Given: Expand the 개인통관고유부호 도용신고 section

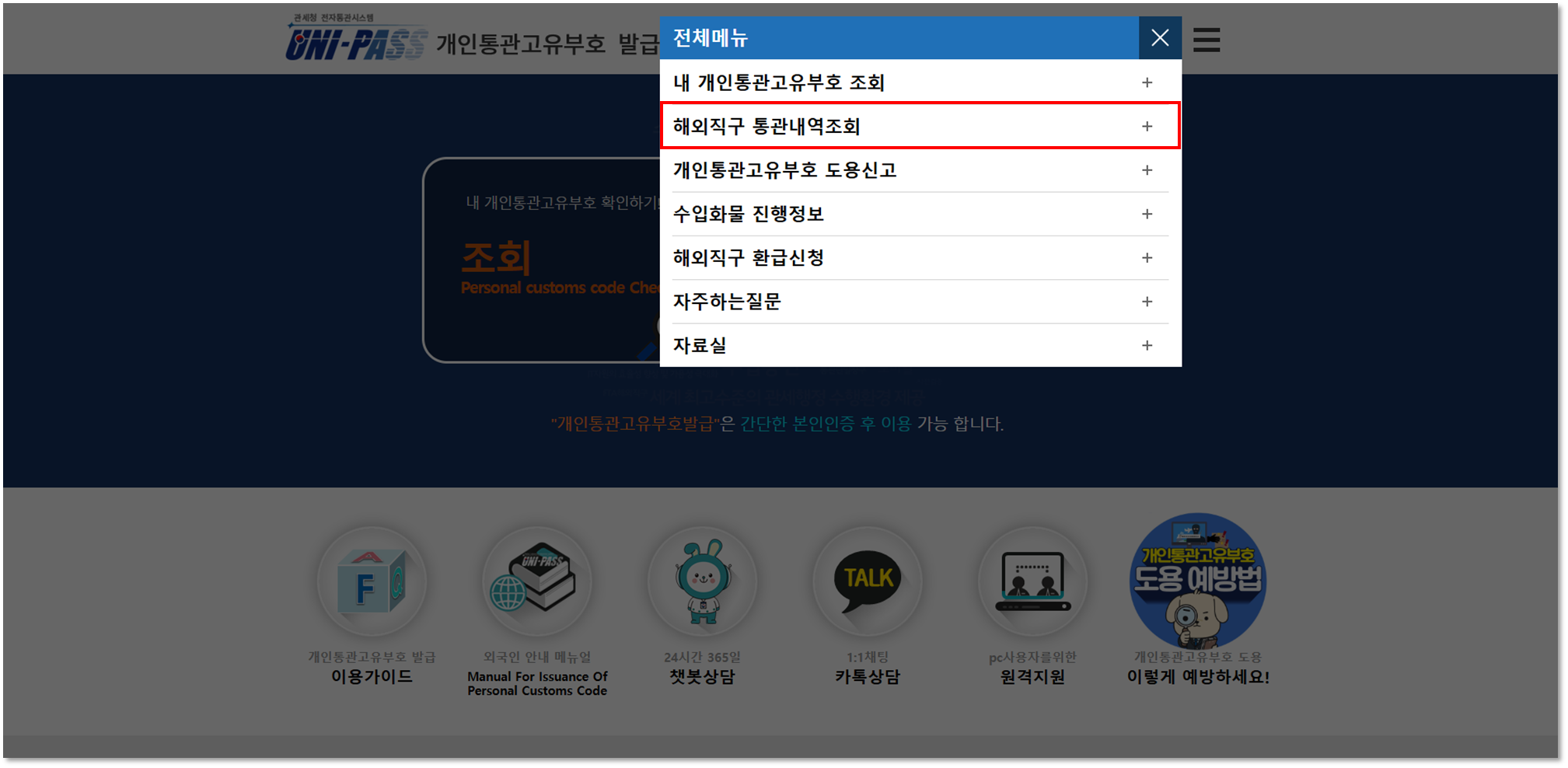Looking at the screenshot, I should [x=1147, y=170].
